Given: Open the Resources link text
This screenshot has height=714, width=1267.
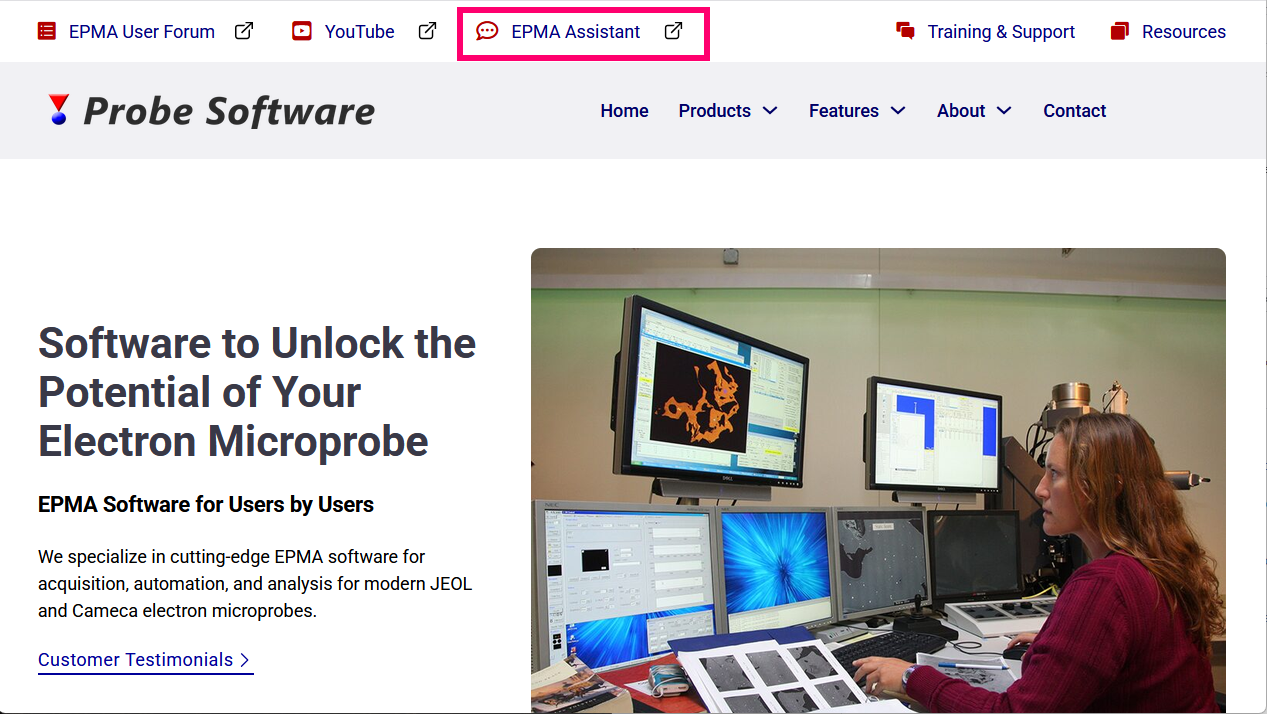Looking at the screenshot, I should 1184,32.
